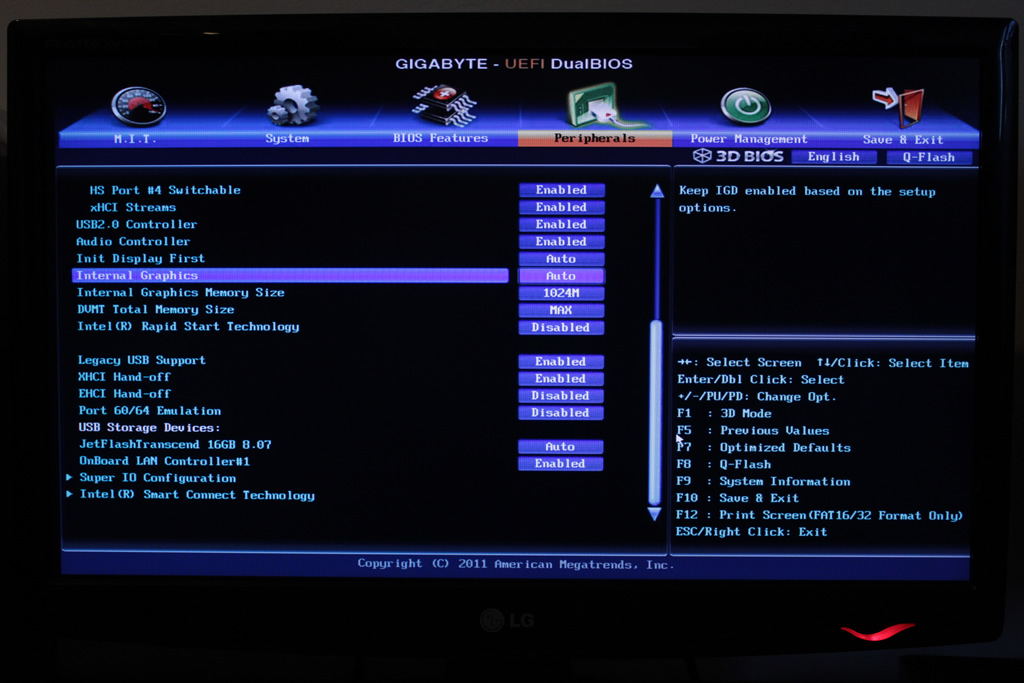Viewport: 1024px width, 683px height.
Task: Select the HS Port #4 Switchable row
Action: click(165, 190)
